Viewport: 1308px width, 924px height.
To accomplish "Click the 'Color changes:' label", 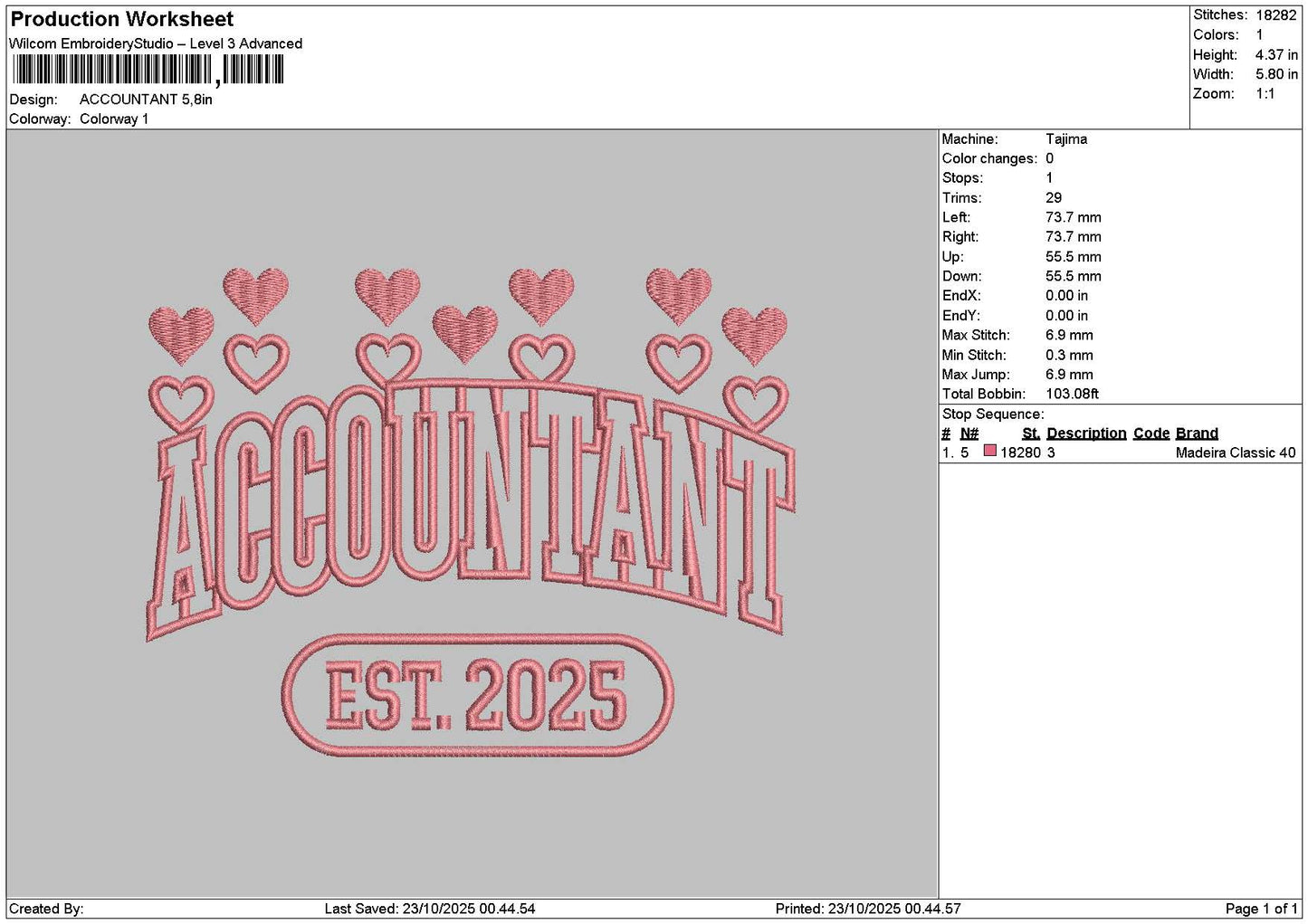I will point(989,159).
